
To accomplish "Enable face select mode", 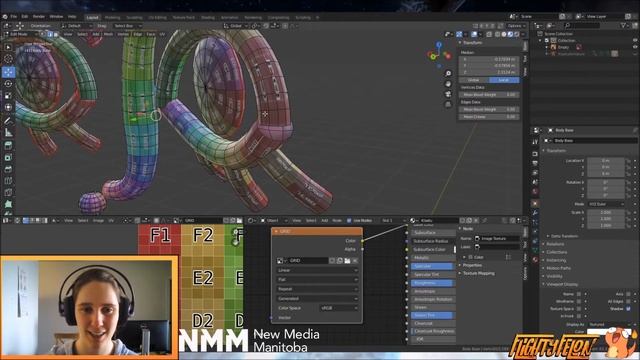I will pyautogui.click(x=56, y=34).
